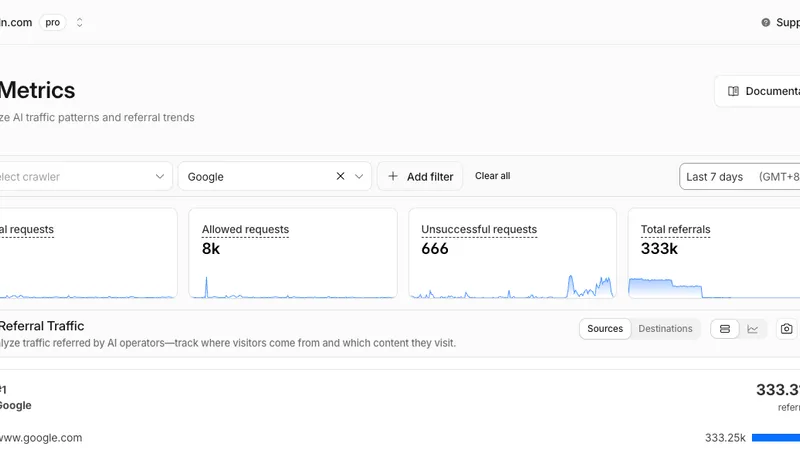
Task: Click the 666 unsuccessful requests value
Action: point(435,249)
